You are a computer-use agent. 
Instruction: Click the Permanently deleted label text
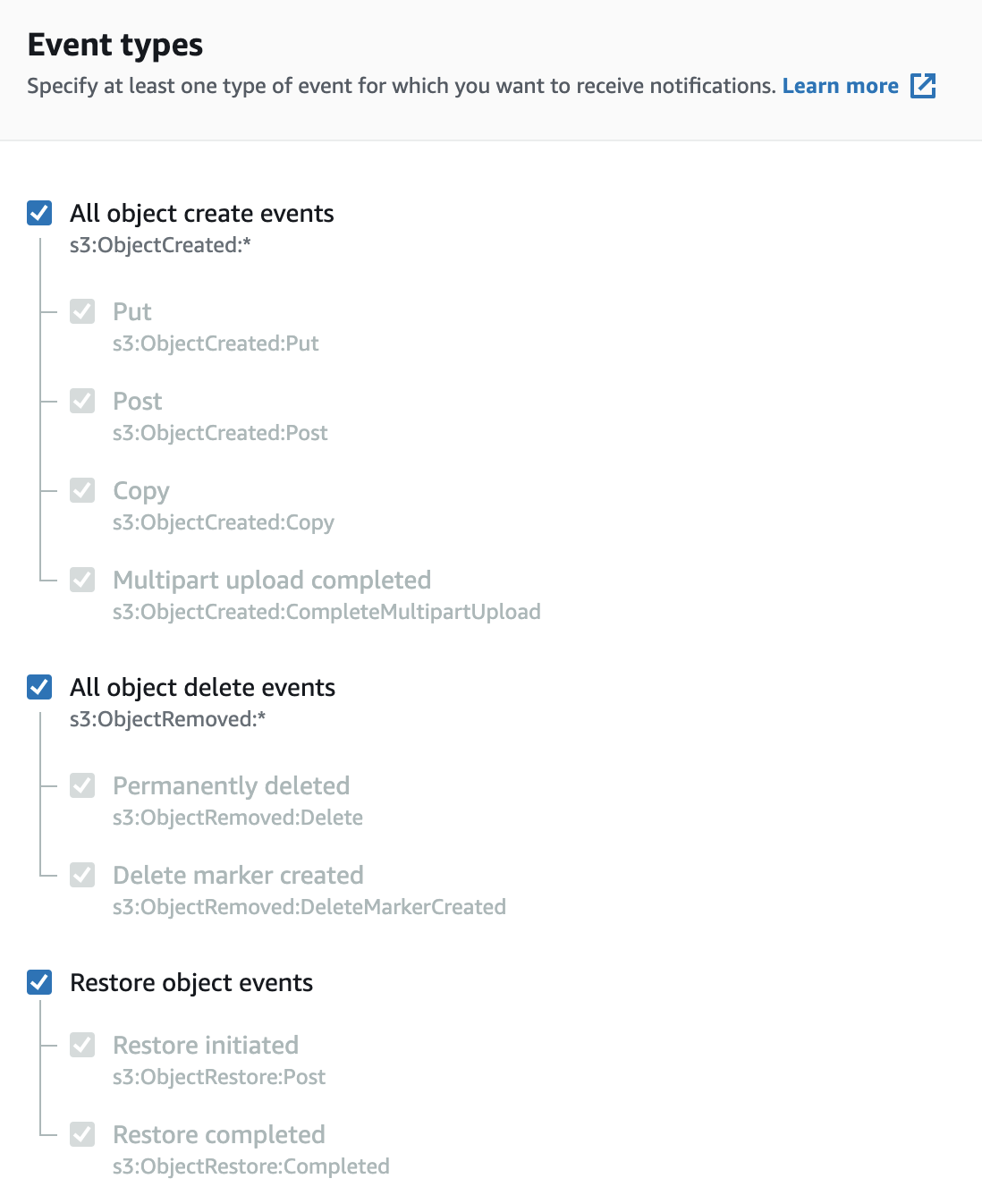231,785
